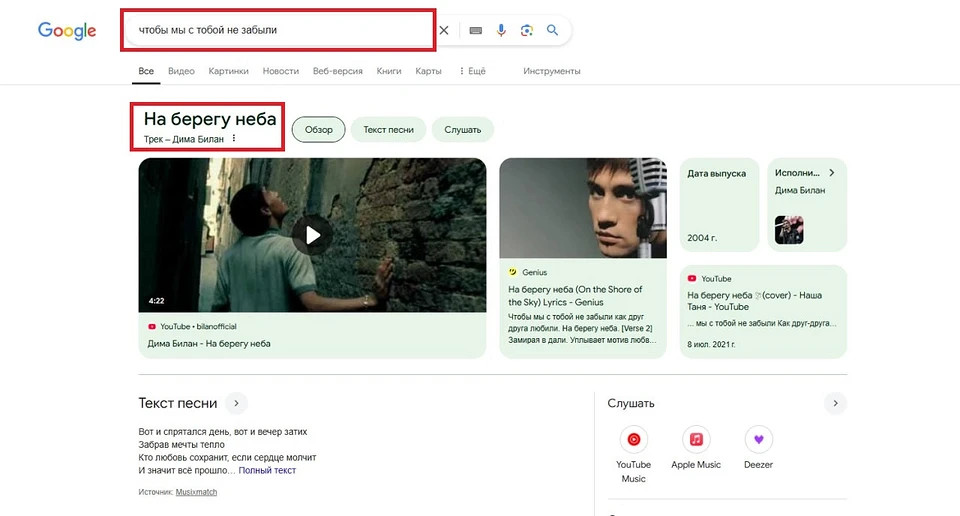Open the Полный текст lyrics link
The width and height of the screenshot is (960, 516).
pyautogui.click(x=267, y=470)
